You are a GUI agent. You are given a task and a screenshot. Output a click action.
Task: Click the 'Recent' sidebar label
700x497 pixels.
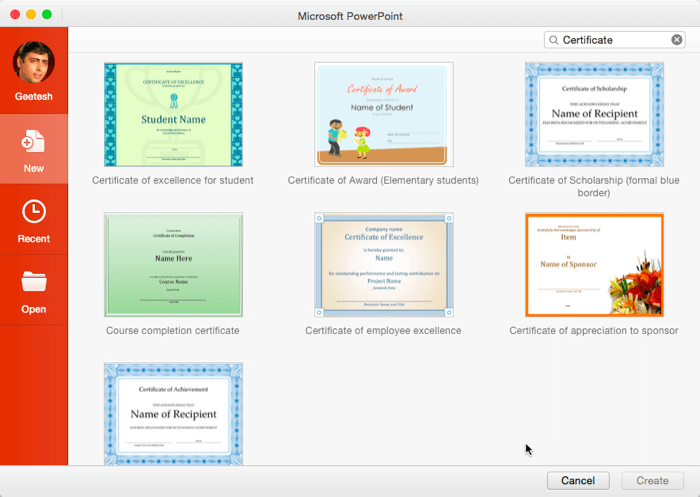[33, 238]
